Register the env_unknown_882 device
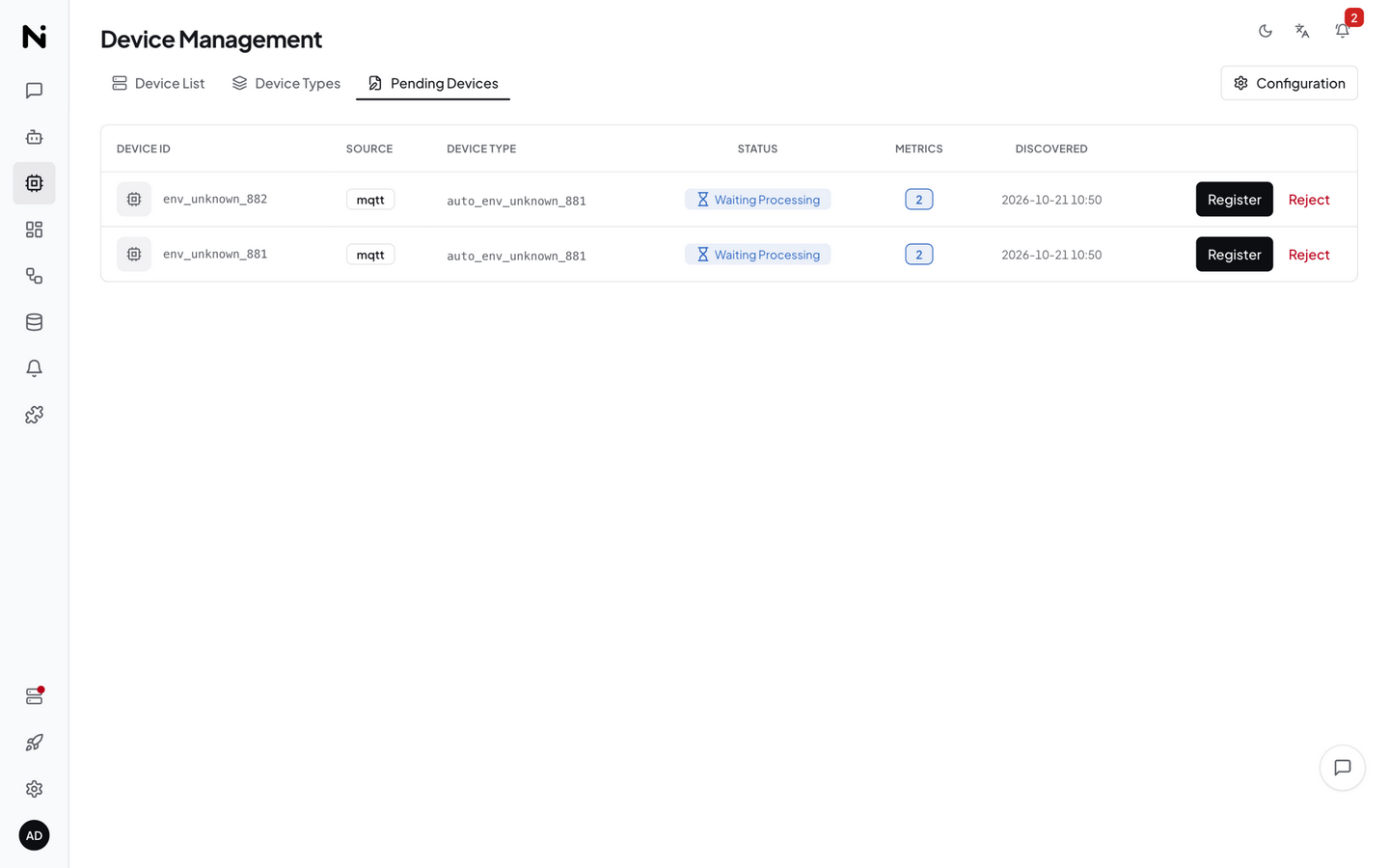 coord(1235,200)
